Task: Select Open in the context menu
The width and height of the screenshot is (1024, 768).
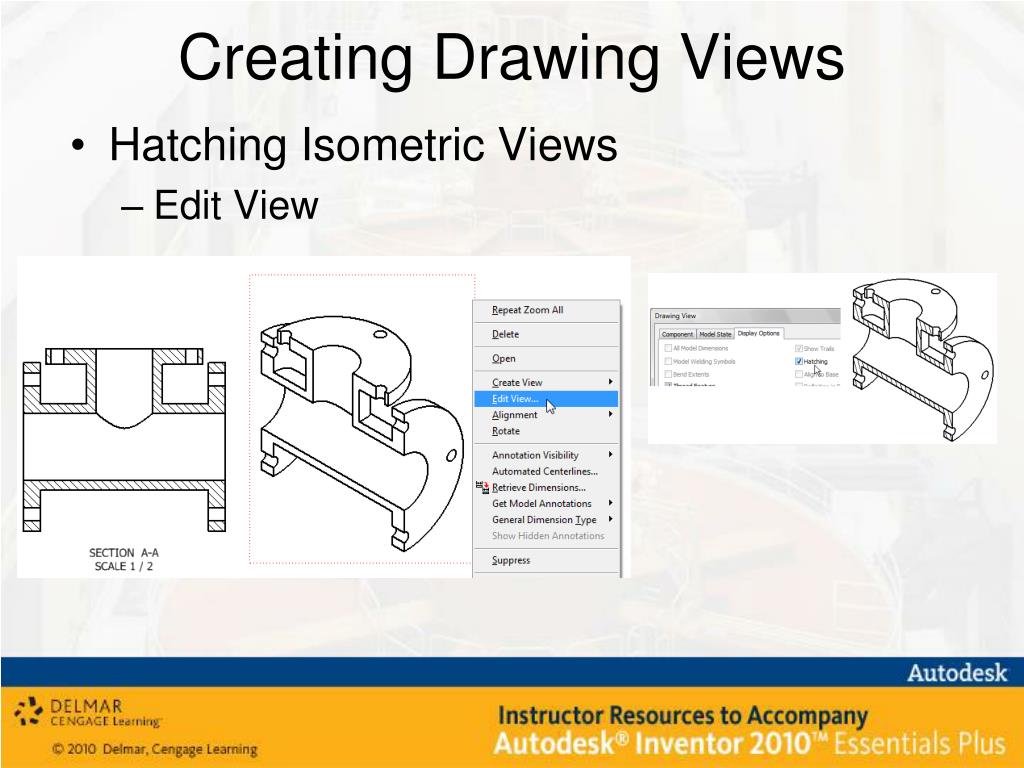Action: 547,359
